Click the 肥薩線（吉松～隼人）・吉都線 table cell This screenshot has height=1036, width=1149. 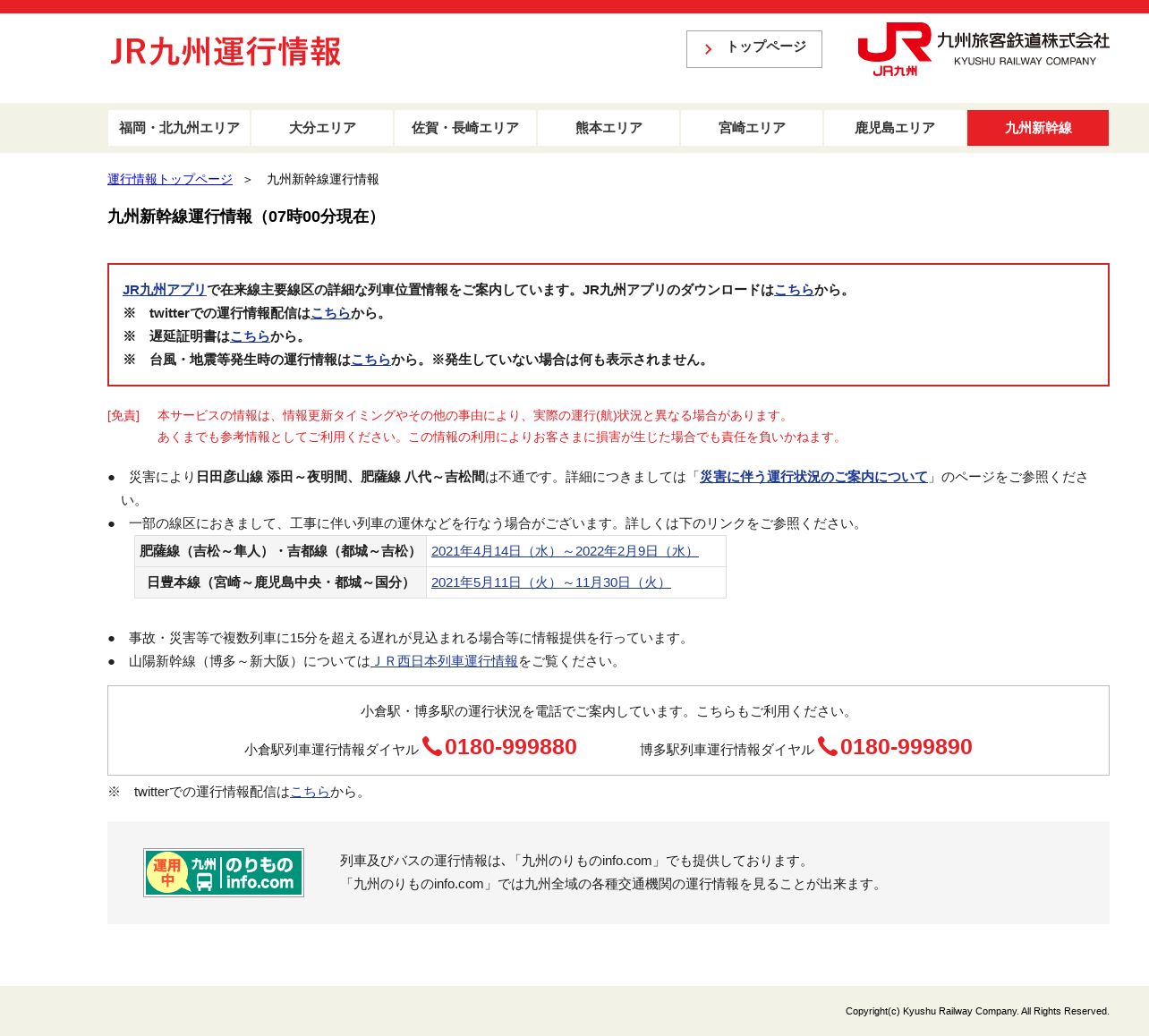click(x=280, y=551)
